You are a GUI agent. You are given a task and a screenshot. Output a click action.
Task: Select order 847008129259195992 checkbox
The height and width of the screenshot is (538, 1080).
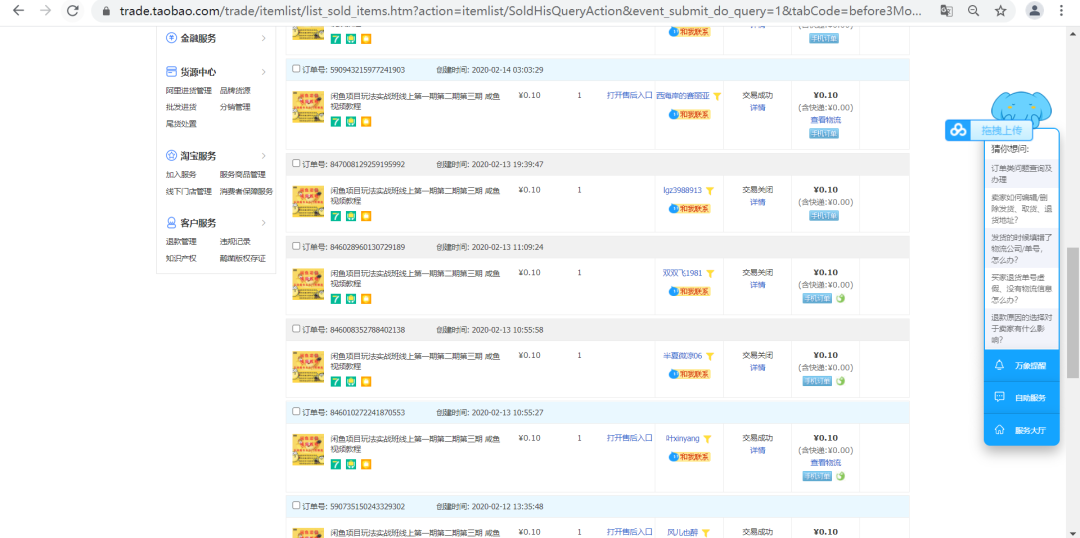click(295, 163)
